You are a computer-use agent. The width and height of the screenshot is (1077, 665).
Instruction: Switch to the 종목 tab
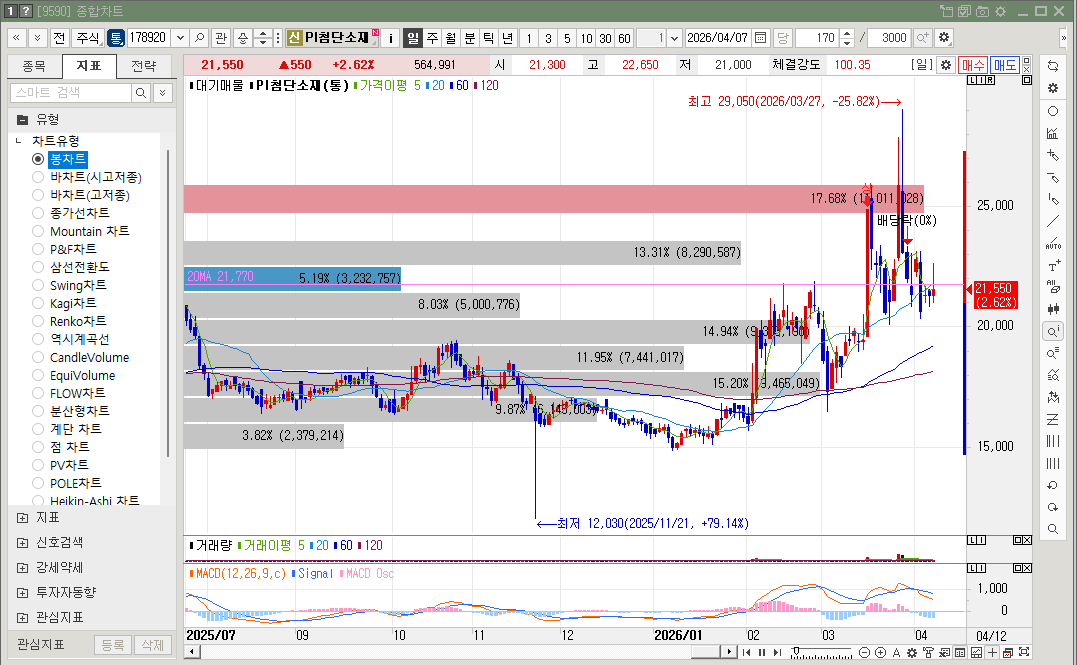tap(34, 66)
